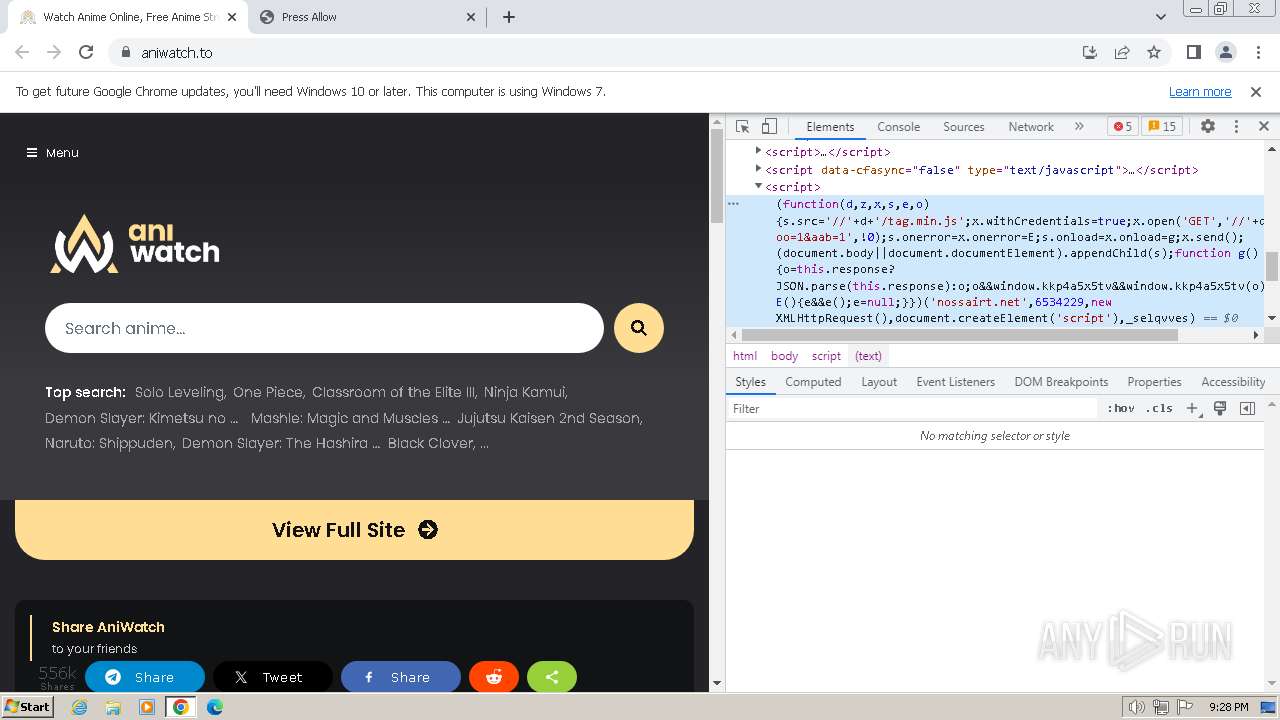Viewport: 1280px width, 720px height.
Task: Click the AniWatch logo
Action: pos(135,243)
